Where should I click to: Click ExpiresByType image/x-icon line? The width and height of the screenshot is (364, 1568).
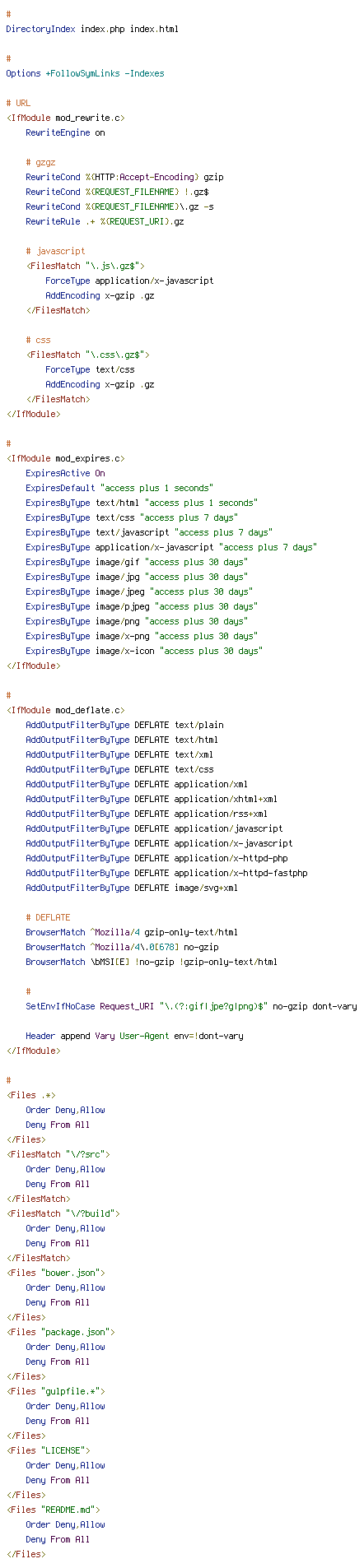coord(144,651)
